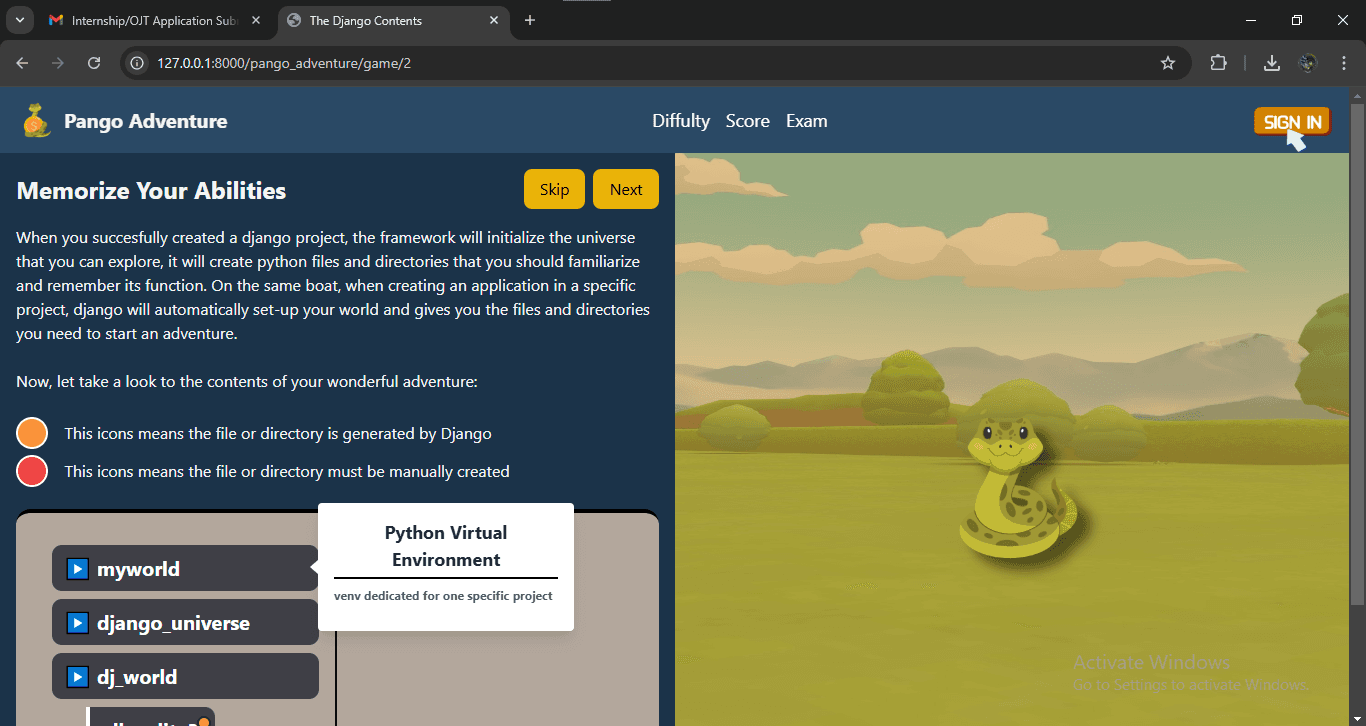The width and height of the screenshot is (1366, 726).
Task: Open the browser profile avatar
Action: pos(1308,63)
